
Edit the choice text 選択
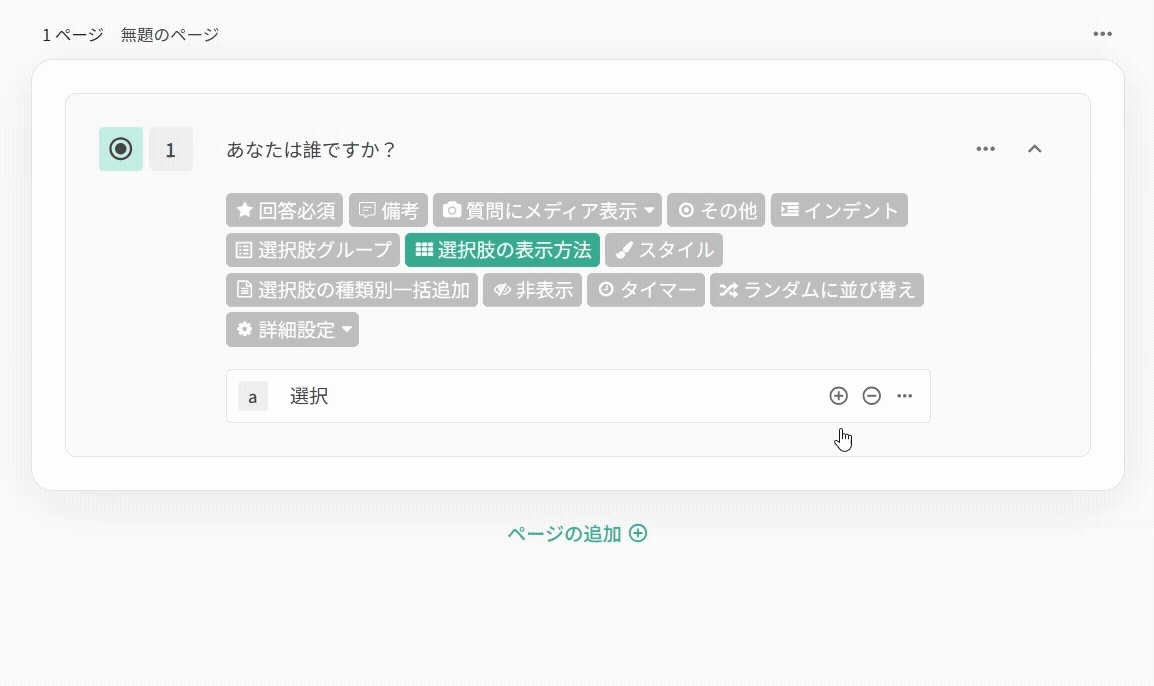coord(309,396)
